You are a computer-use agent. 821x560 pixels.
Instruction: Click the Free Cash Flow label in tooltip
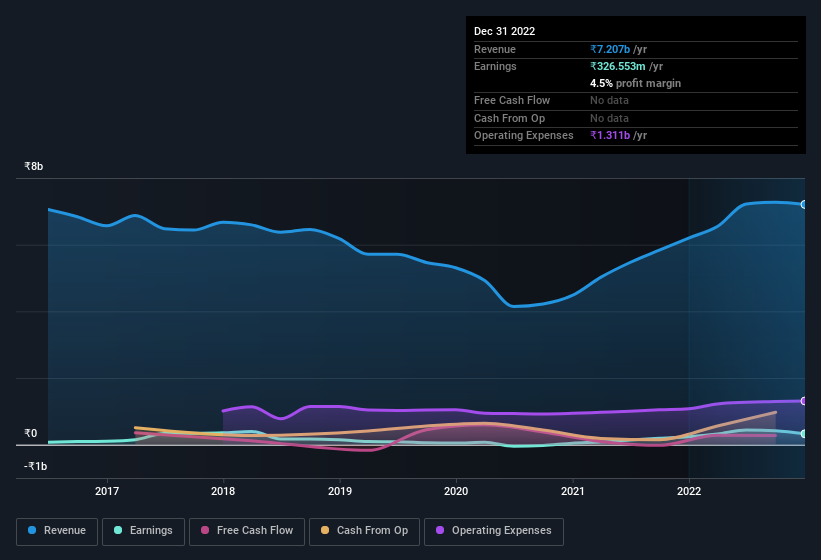[512, 100]
